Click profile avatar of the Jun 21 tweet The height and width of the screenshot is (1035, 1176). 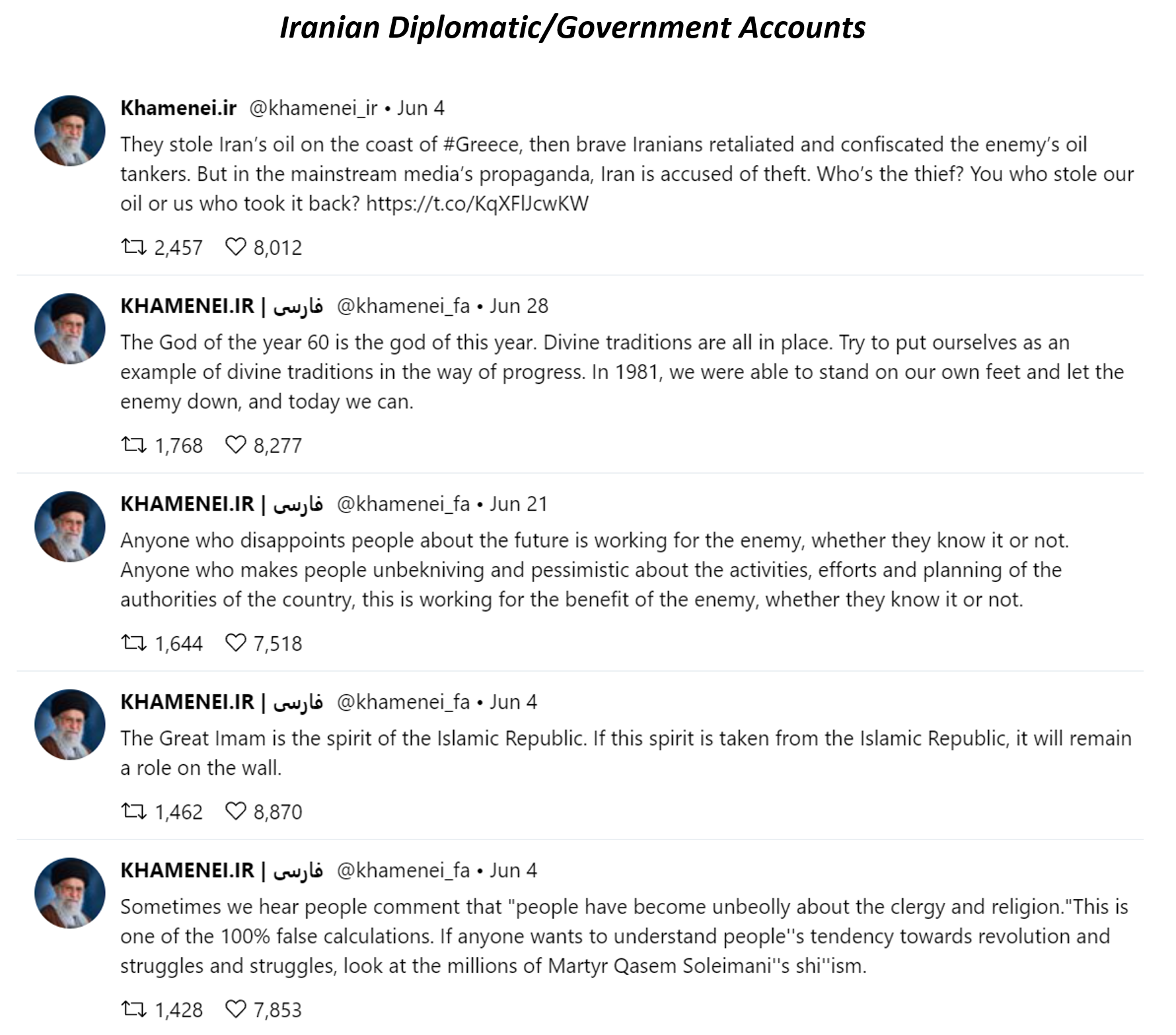(x=70, y=526)
